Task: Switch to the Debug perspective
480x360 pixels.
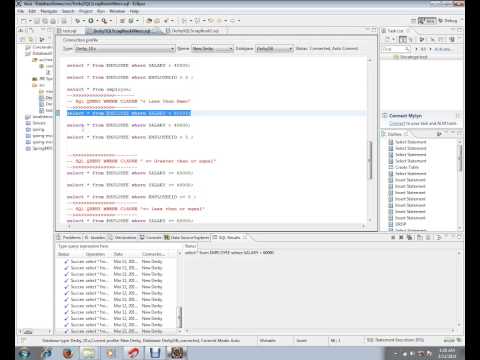Action: click(x=448, y=21)
